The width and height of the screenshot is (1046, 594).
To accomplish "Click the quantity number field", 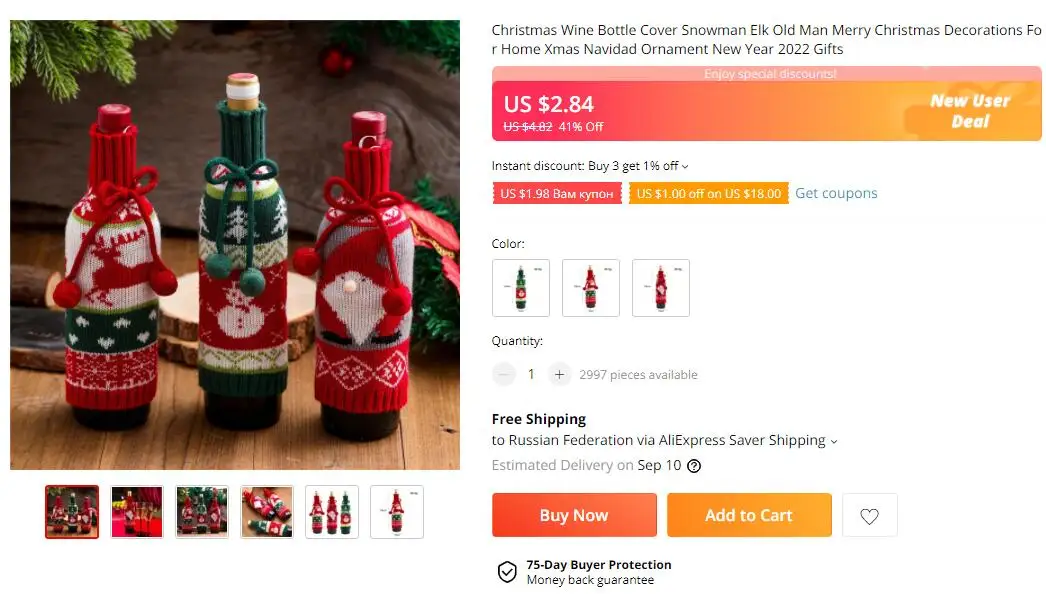I will (531, 374).
